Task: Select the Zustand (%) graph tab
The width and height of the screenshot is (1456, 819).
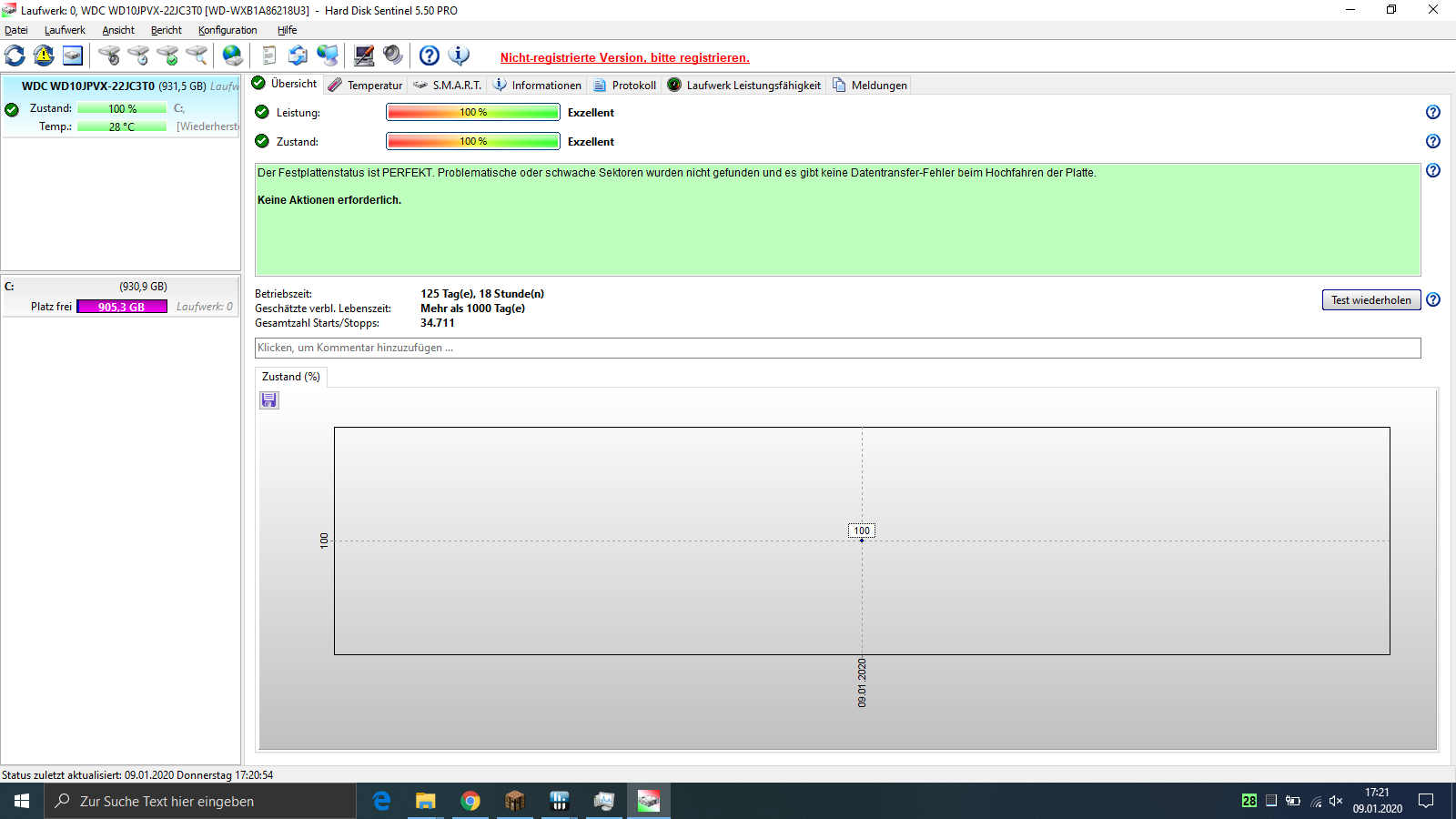Action: (291, 377)
